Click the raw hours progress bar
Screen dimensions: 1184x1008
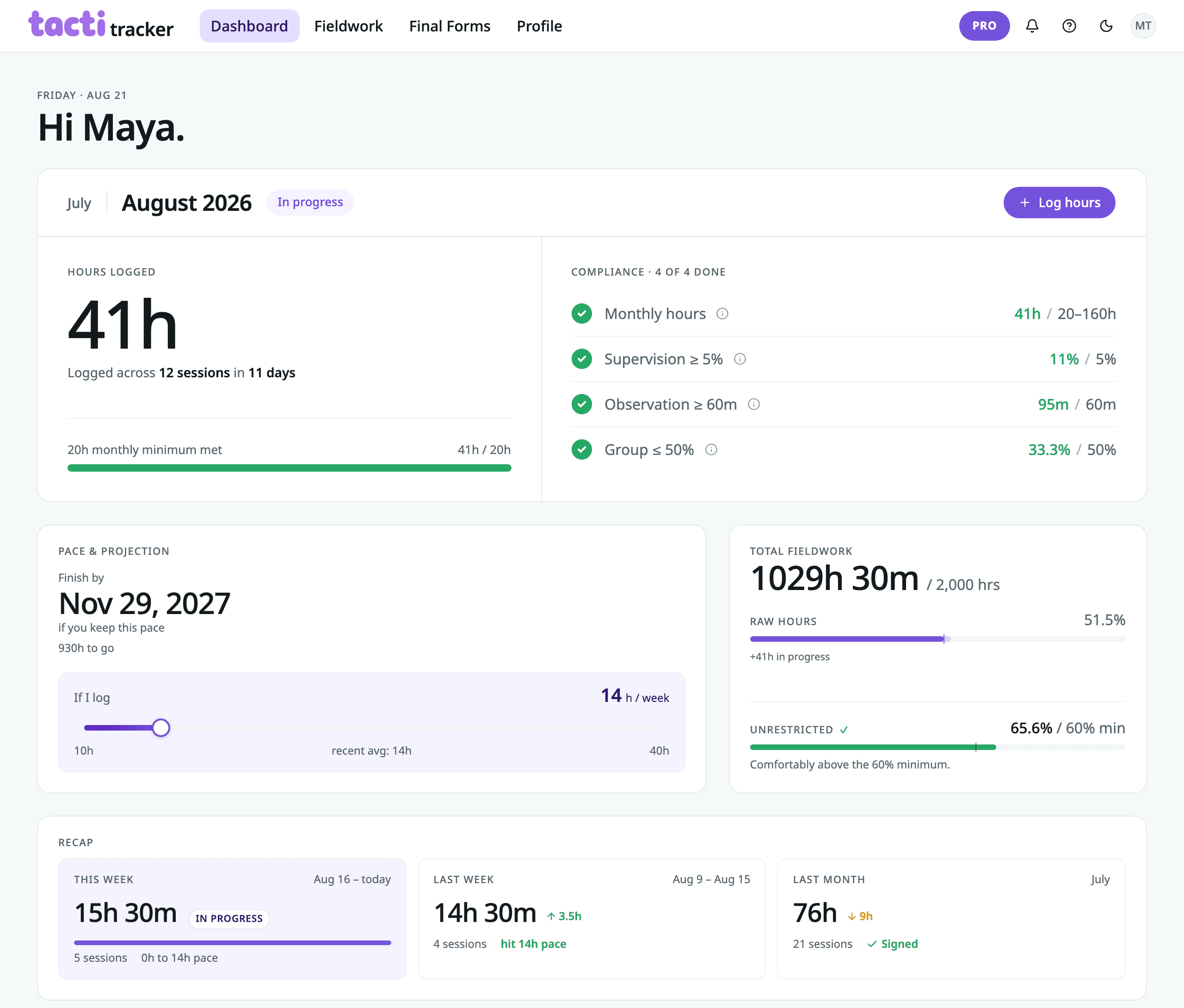pos(937,639)
